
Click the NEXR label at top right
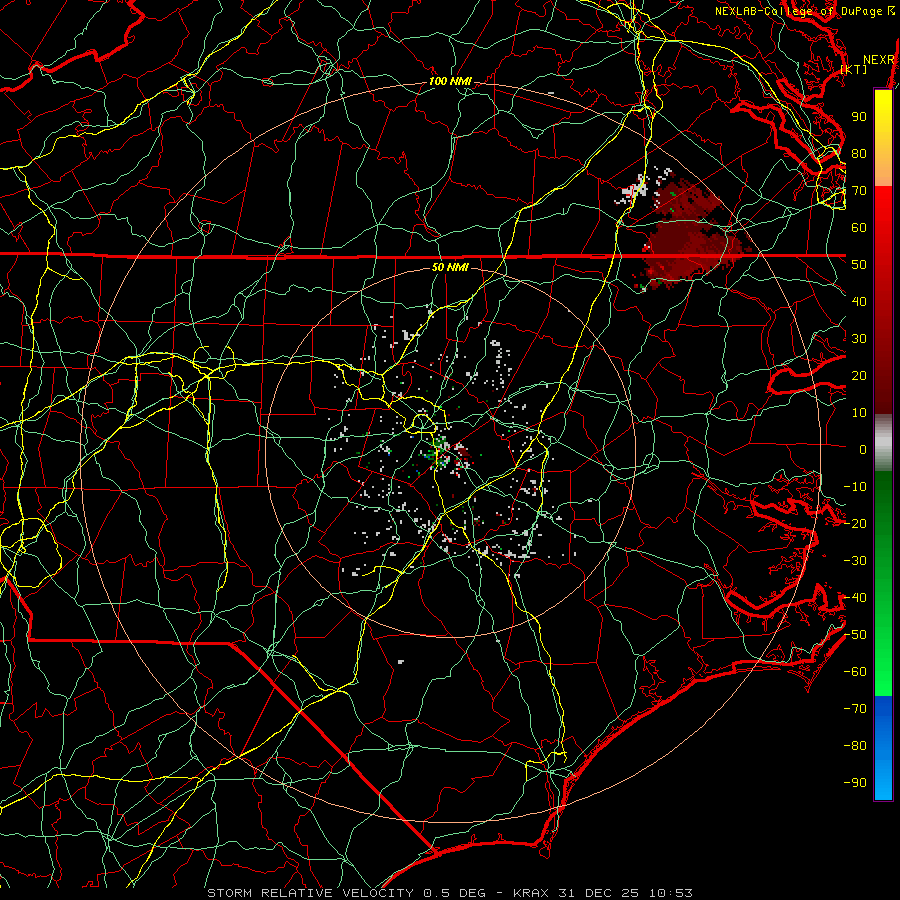coord(879,60)
